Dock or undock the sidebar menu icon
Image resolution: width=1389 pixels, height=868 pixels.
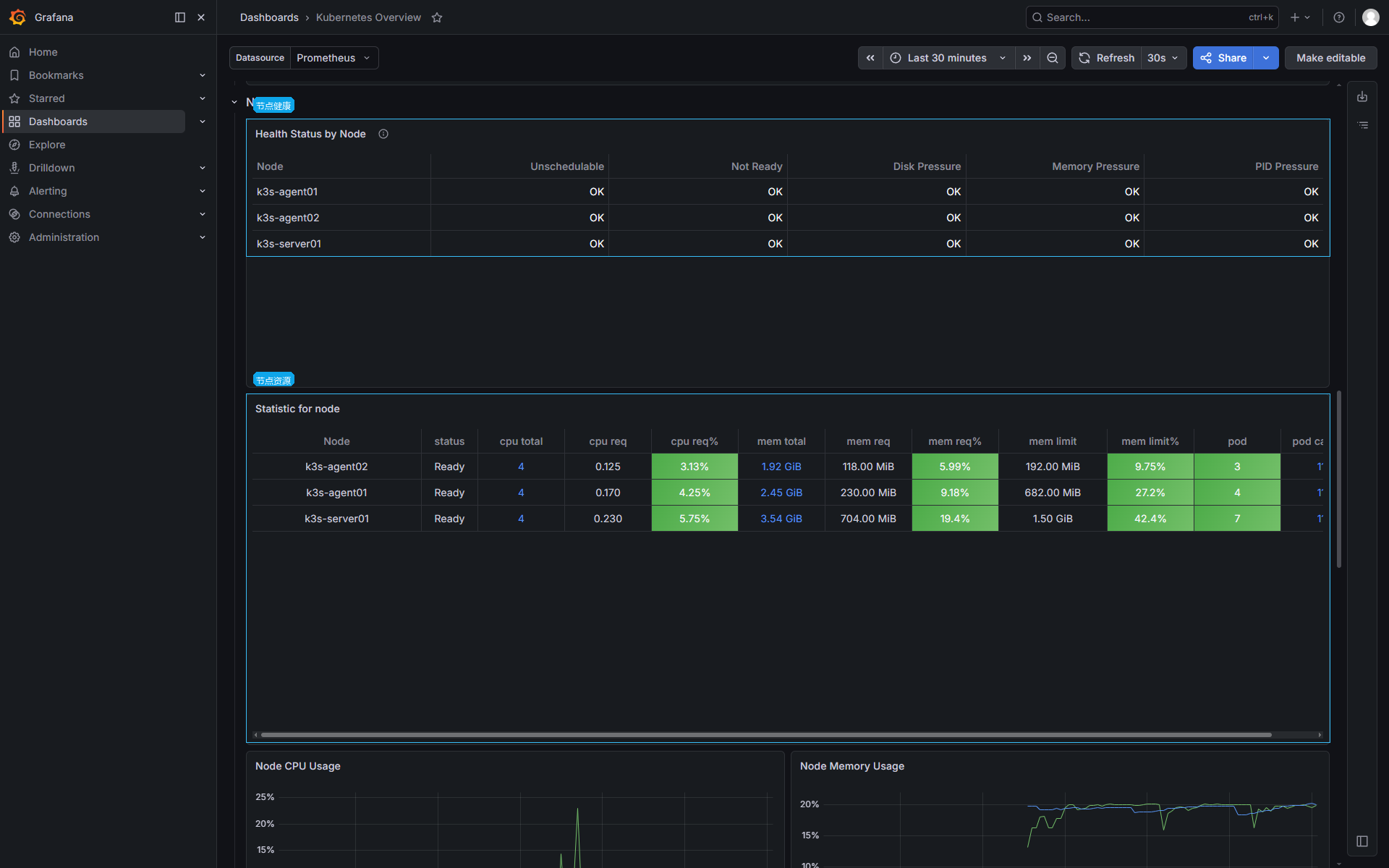180,17
